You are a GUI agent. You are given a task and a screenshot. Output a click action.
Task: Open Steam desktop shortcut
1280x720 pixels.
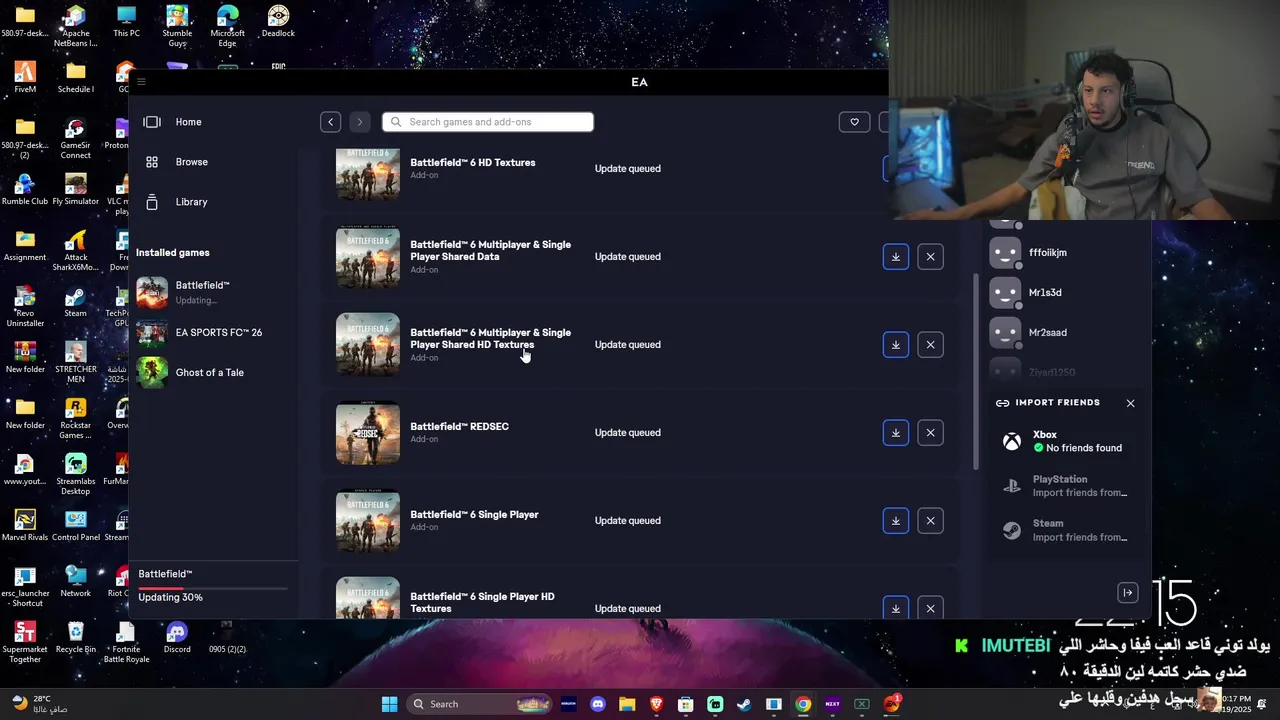(x=75, y=302)
